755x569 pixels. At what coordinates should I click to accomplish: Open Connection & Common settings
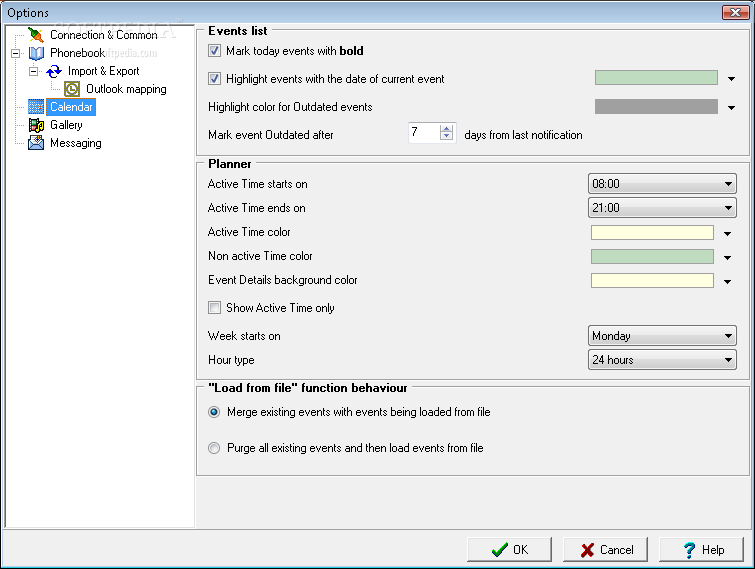[104, 35]
